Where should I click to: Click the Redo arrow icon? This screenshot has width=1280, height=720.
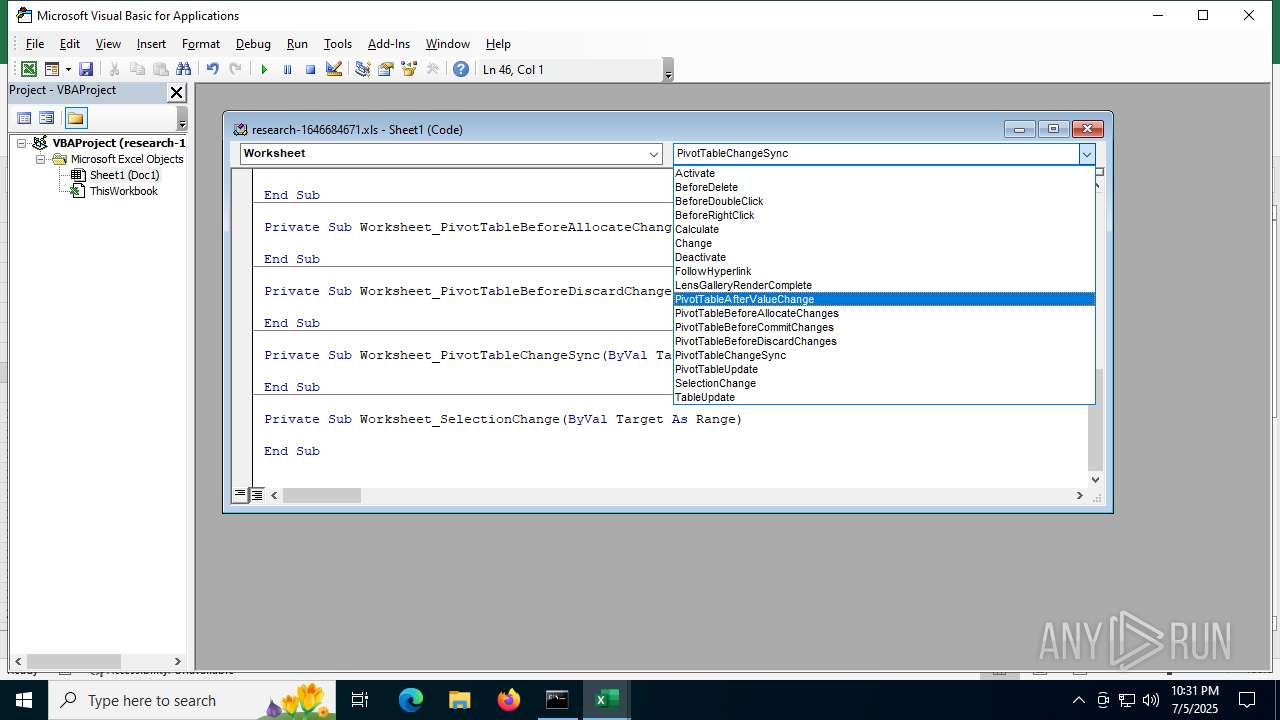point(235,69)
